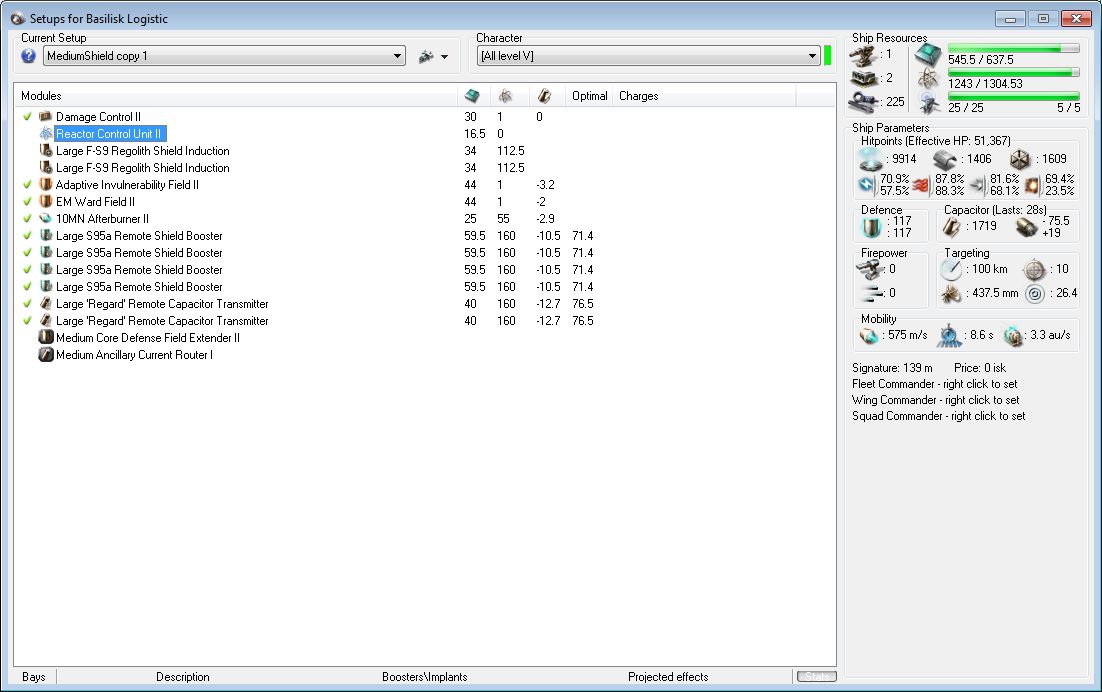Click the scan resolution icon 437.5 mm

pyautogui.click(x=951, y=294)
